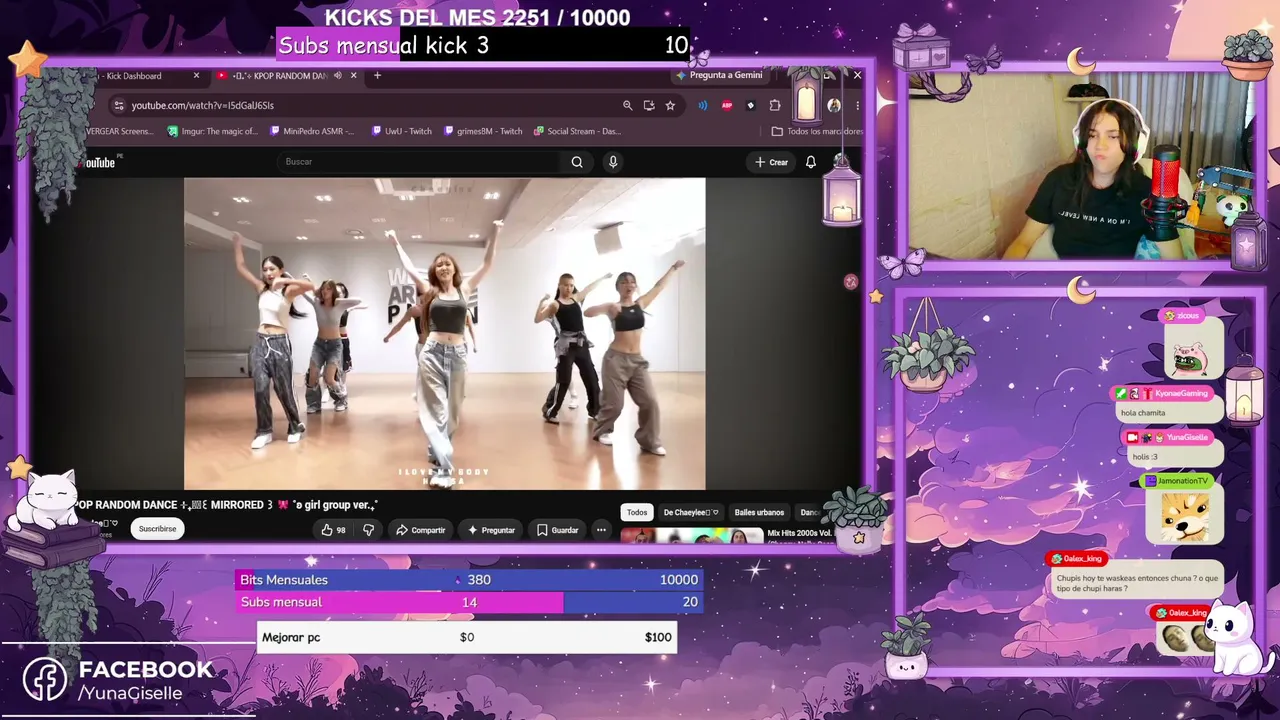Mute the KPOP RANDOM DANCE tab audio

[338, 75]
